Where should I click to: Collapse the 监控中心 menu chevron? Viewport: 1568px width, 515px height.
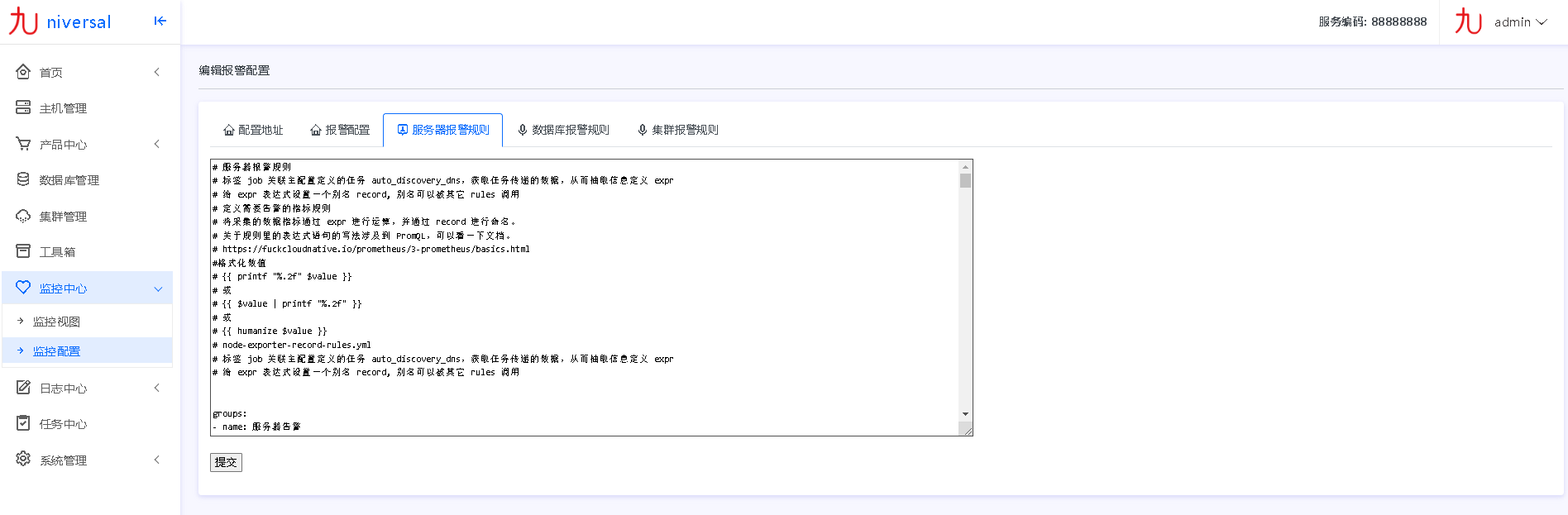coord(158,288)
